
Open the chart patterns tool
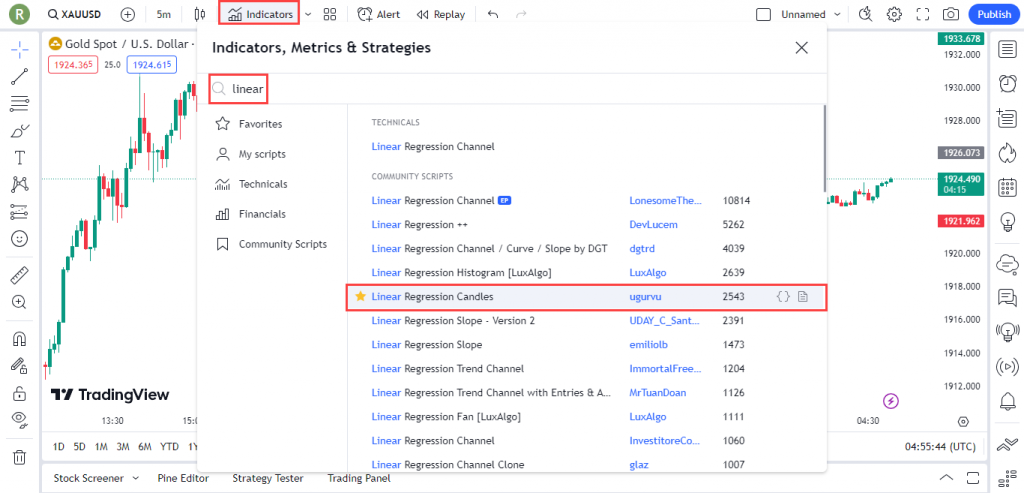point(20,185)
